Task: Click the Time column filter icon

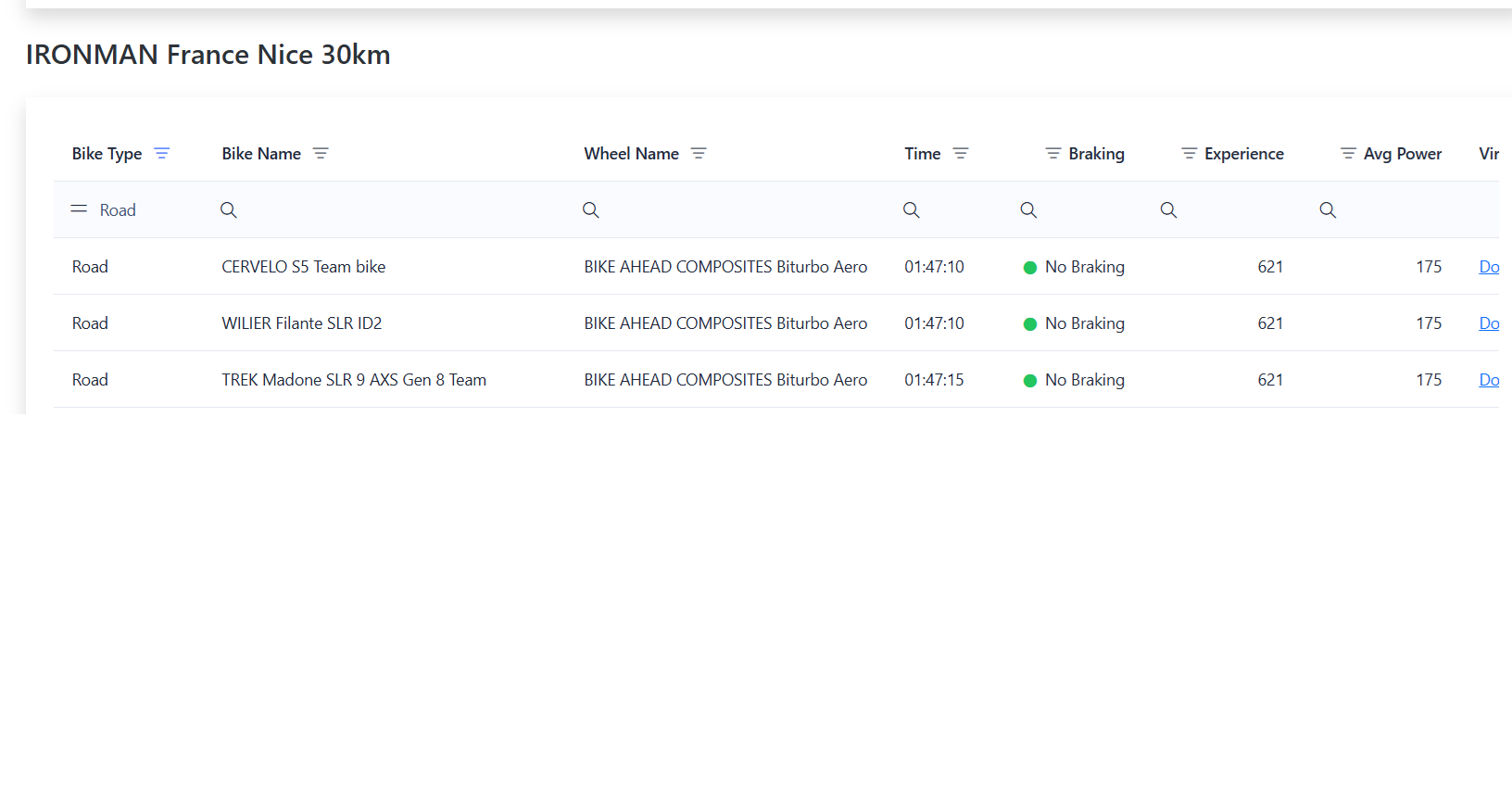Action: (x=961, y=154)
